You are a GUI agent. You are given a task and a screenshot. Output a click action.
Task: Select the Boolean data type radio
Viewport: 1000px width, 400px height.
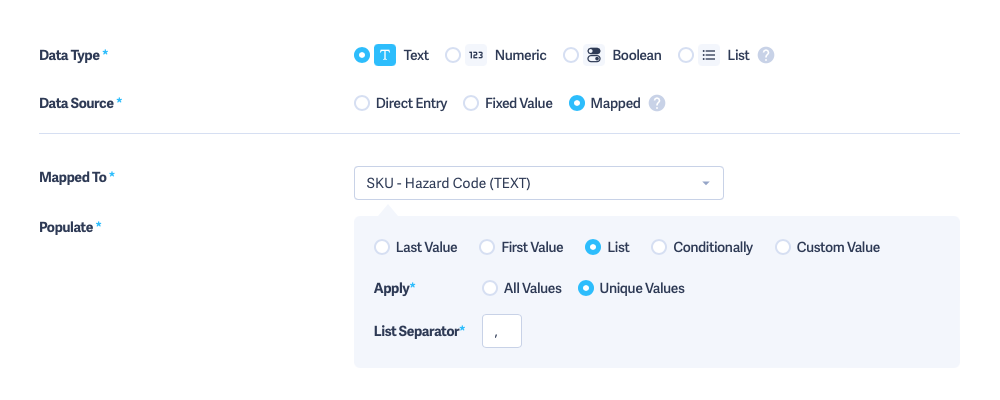[571, 56]
